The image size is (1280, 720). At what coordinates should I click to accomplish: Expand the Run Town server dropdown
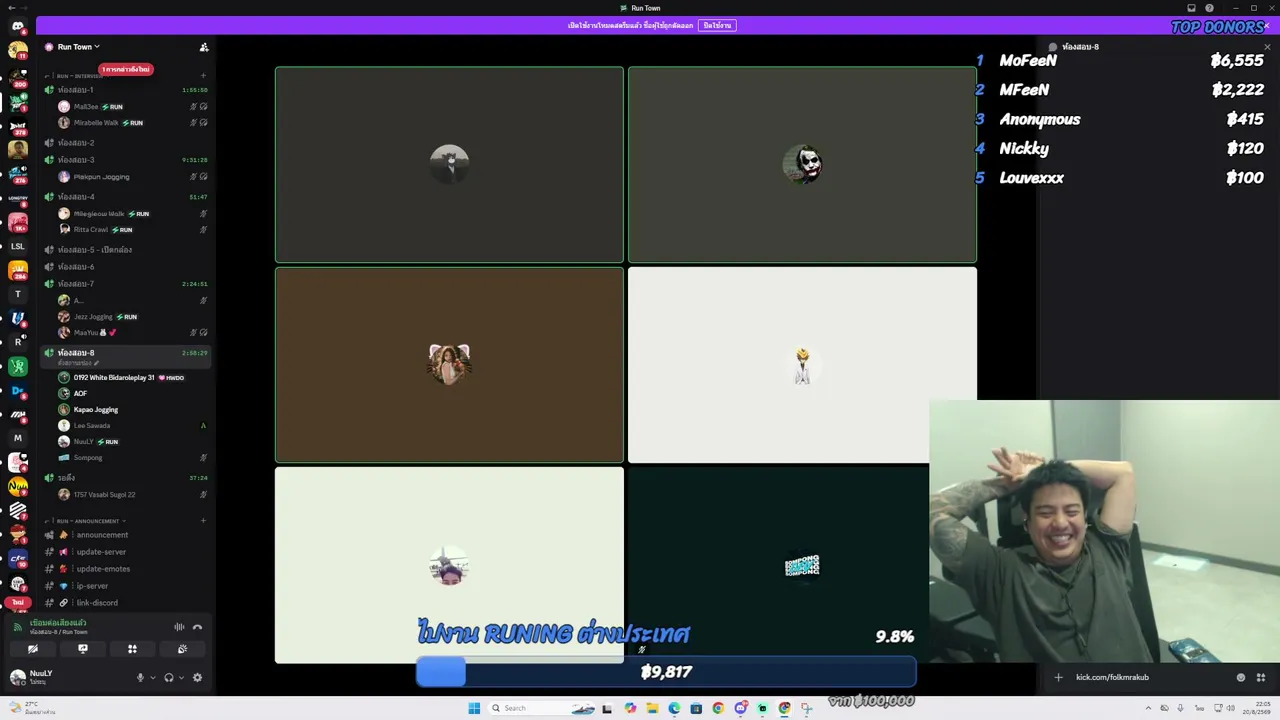(x=78, y=47)
